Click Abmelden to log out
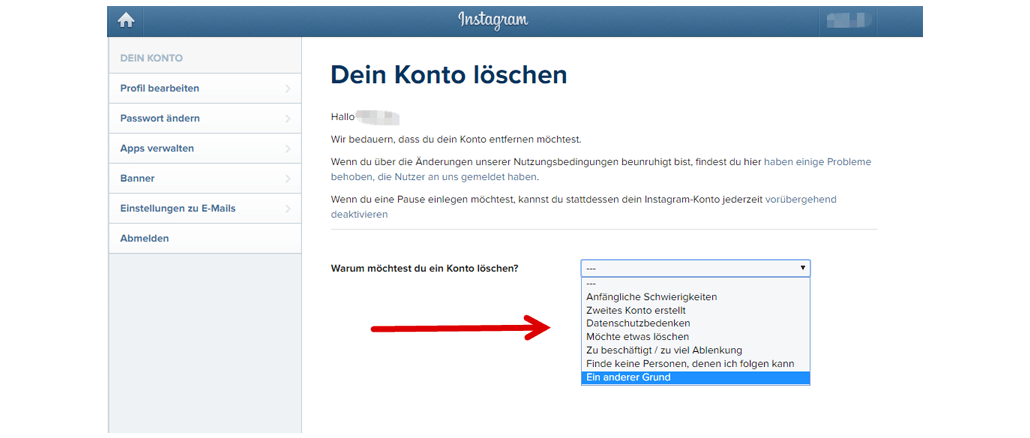The image size is (1030, 438). (204, 238)
